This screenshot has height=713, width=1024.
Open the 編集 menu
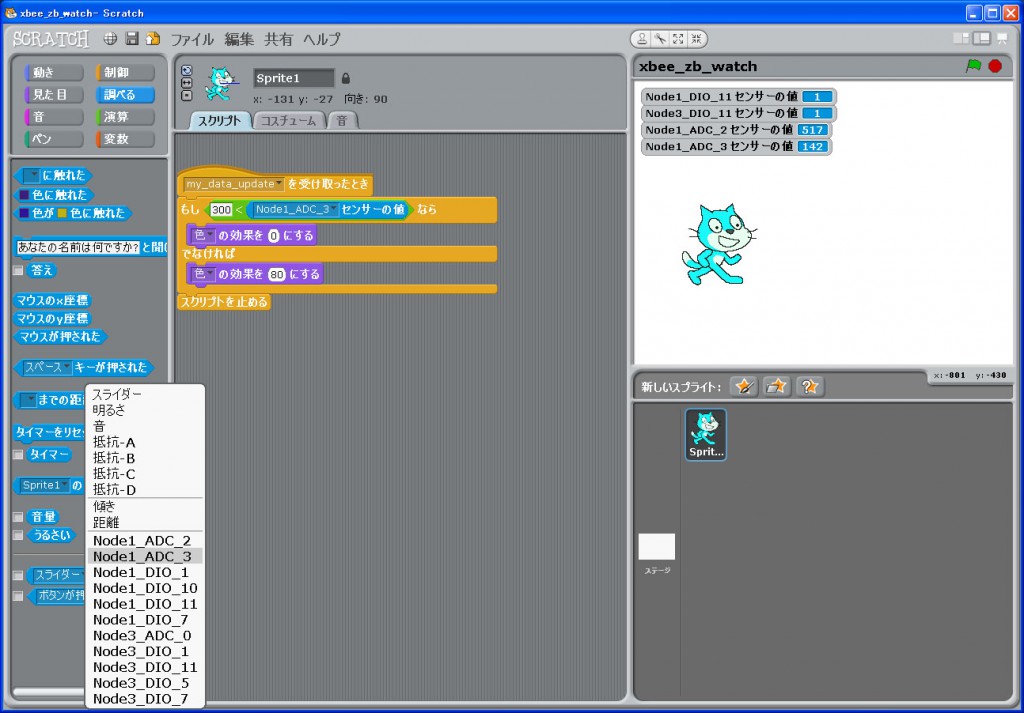tap(239, 39)
